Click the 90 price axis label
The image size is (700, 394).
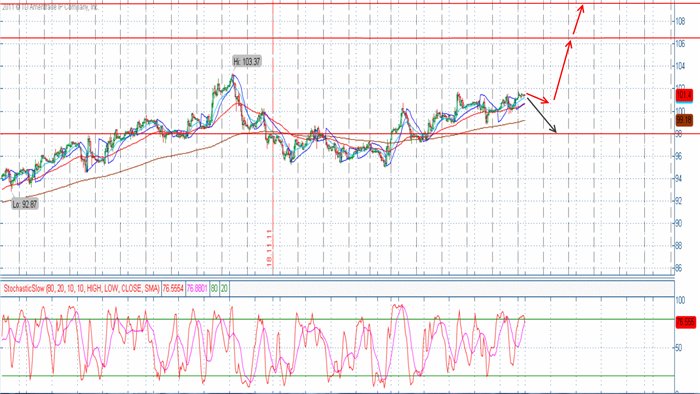(x=679, y=223)
